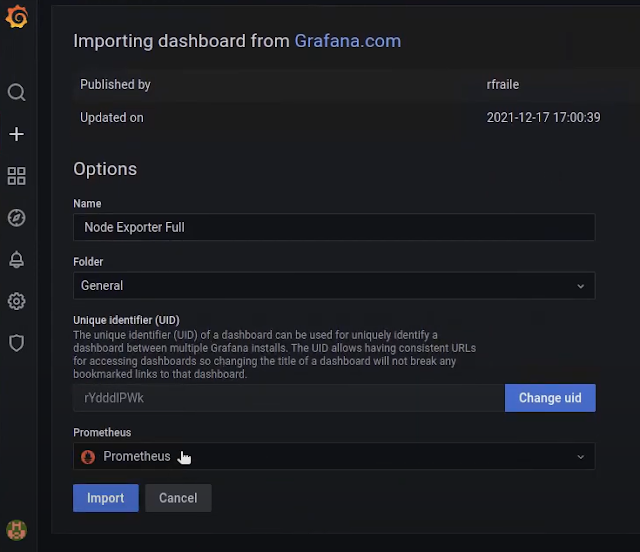This screenshot has height=552, width=640.
Task: Click the Unique identifier (UID) label
Action: click(126, 320)
